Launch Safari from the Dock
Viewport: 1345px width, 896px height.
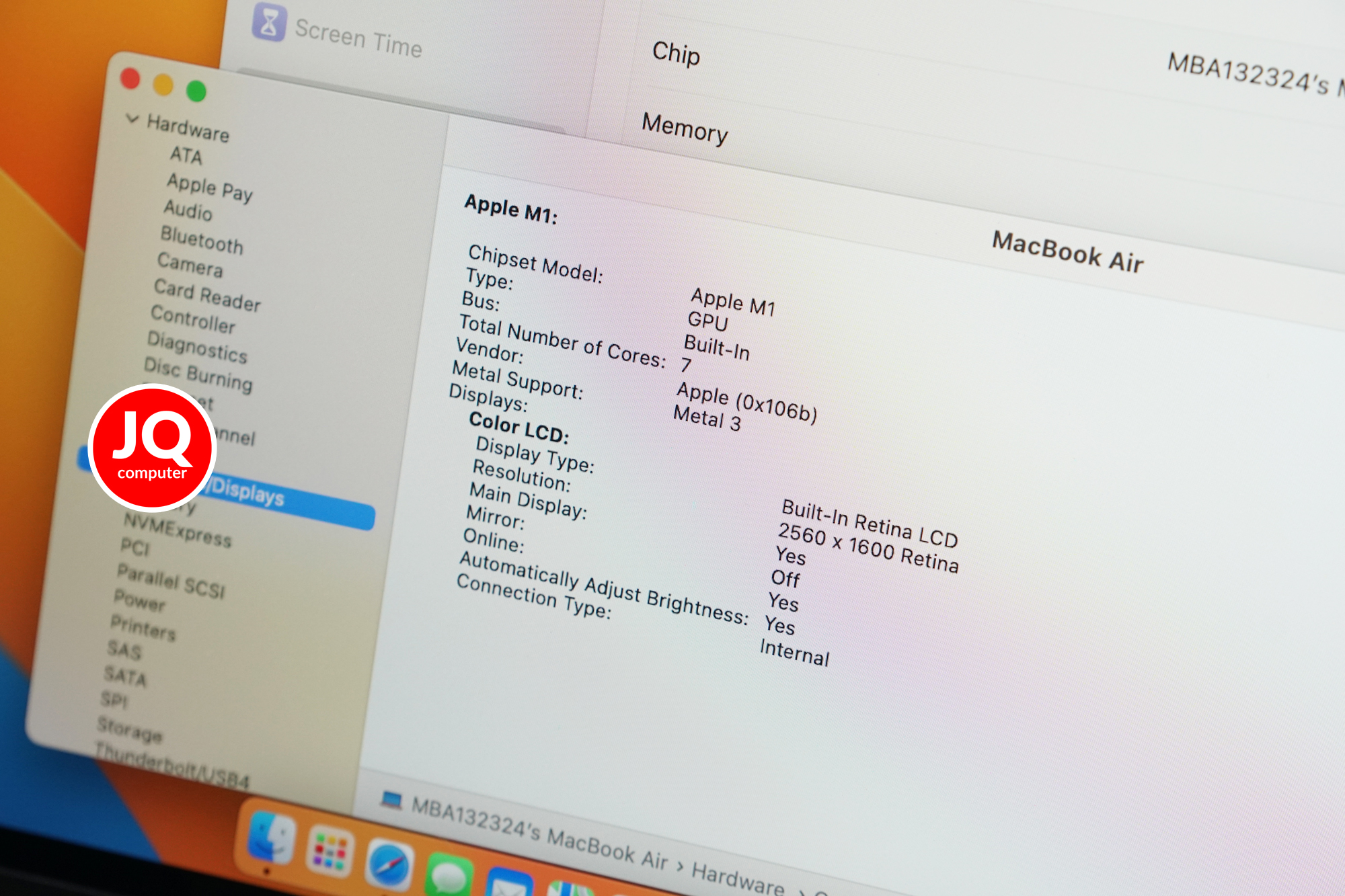(x=389, y=866)
